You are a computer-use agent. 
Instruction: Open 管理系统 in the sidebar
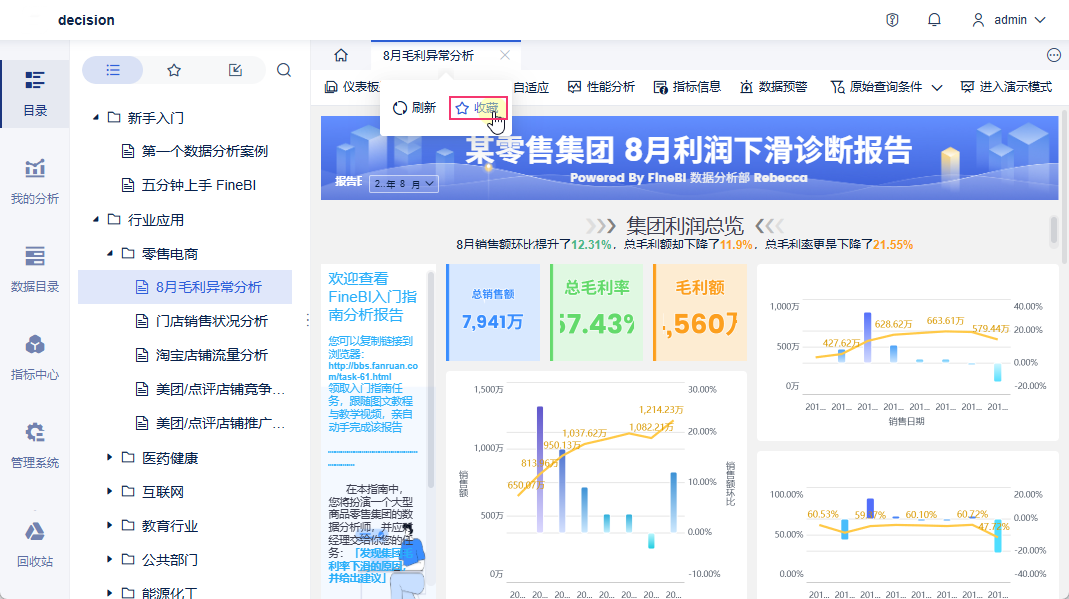pyautogui.click(x=35, y=445)
